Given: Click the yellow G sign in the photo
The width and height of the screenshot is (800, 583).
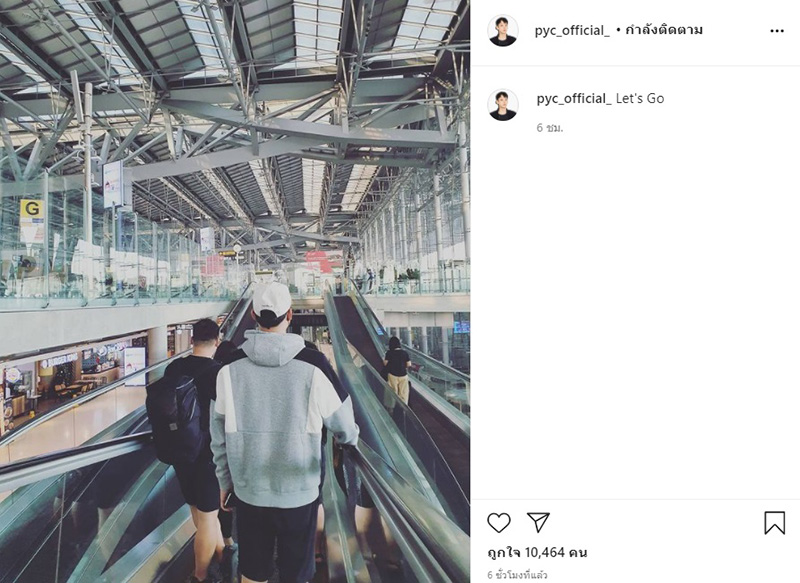Looking at the screenshot, I should pos(32,209).
